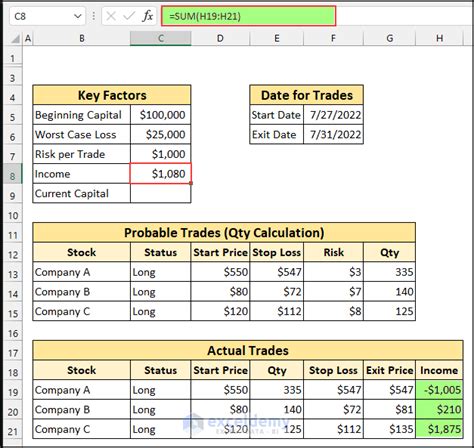
Task: Select column F header
Action: 333,38
